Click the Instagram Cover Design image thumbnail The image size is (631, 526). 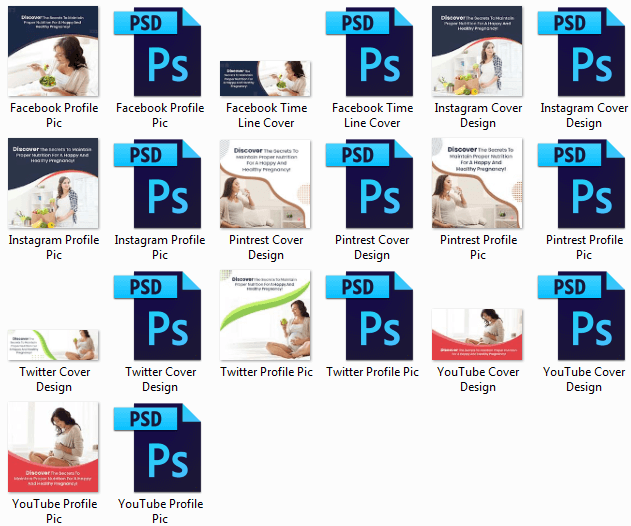(x=477, y=51)
